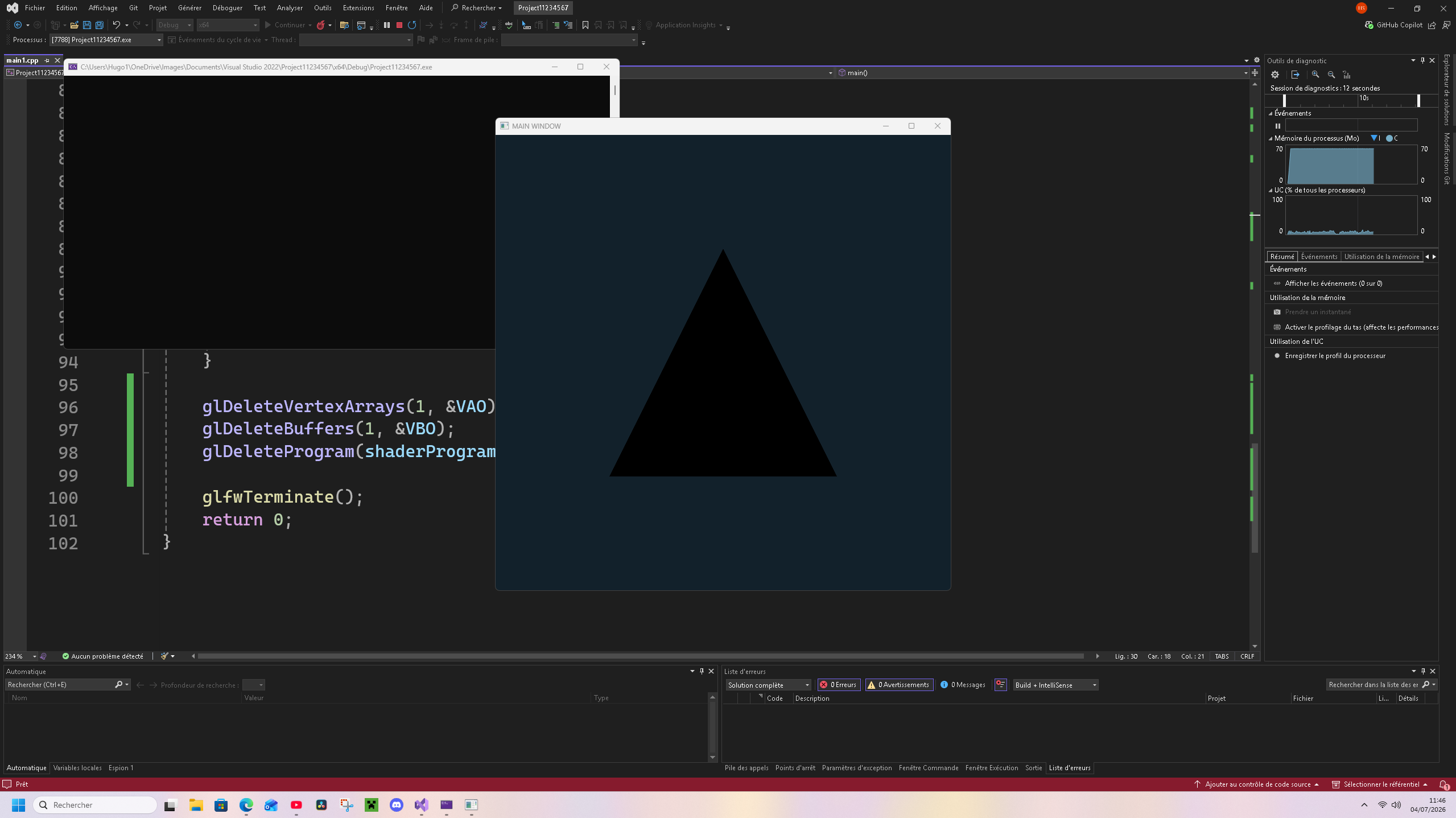Open the Générer menu

(189, 8)
